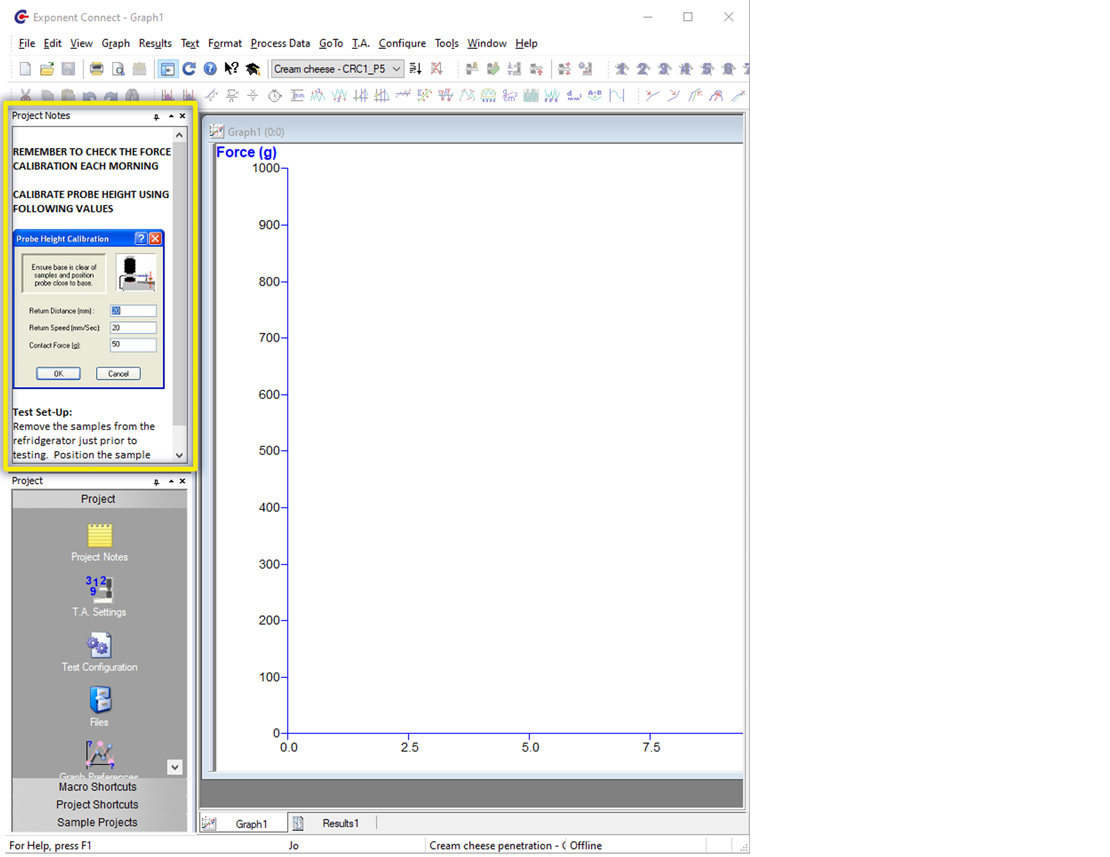Click OK in Probe Height Calibration dialog
1110x857 pixels.
point(57,373)
